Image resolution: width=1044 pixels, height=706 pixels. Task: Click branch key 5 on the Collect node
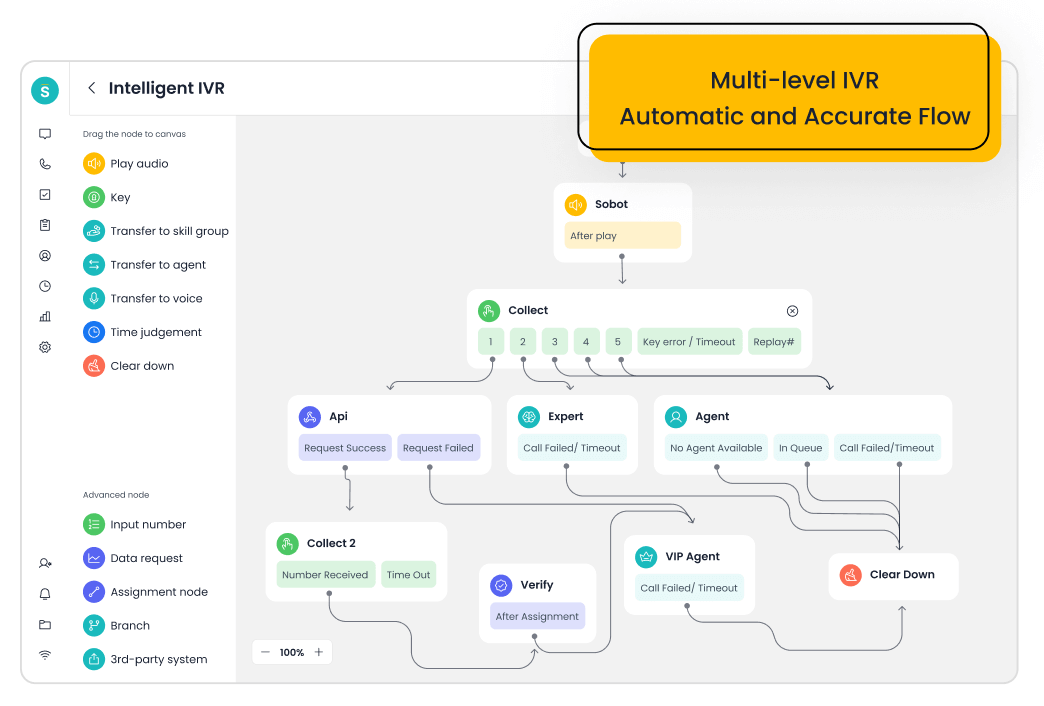click(618, 341)
